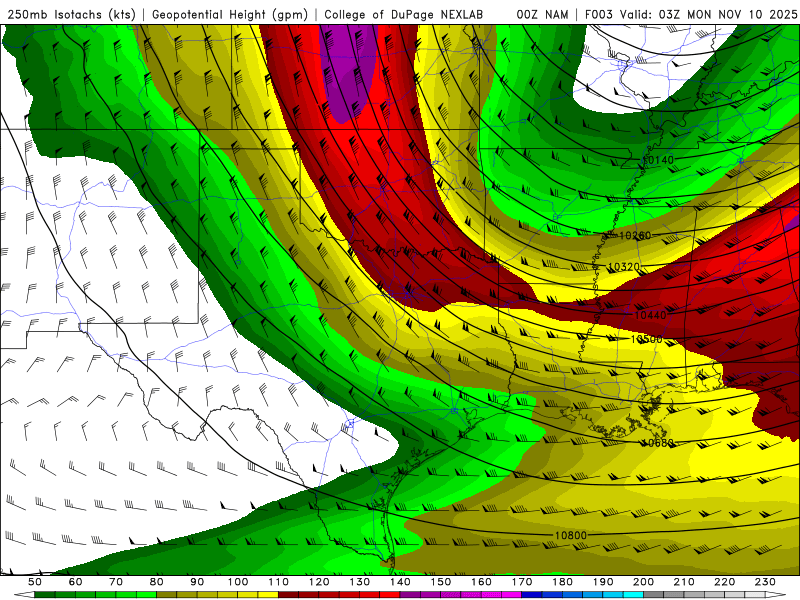Select the cyan swatch for 195-200 kts

pyautogui.click(x=633, y=595)
